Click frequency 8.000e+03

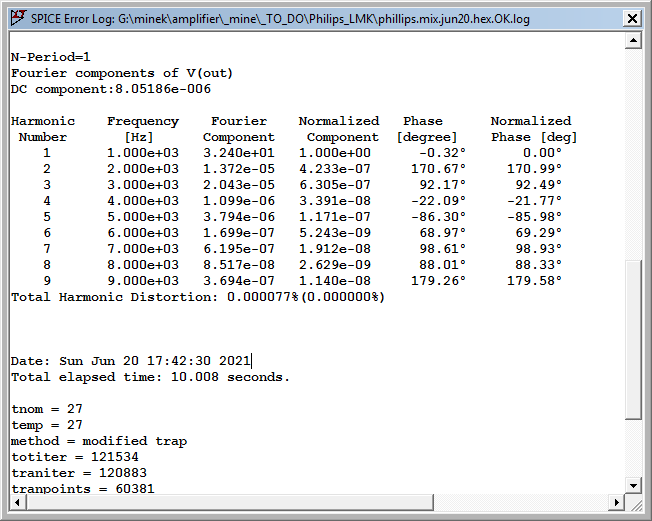click(143, 265)
